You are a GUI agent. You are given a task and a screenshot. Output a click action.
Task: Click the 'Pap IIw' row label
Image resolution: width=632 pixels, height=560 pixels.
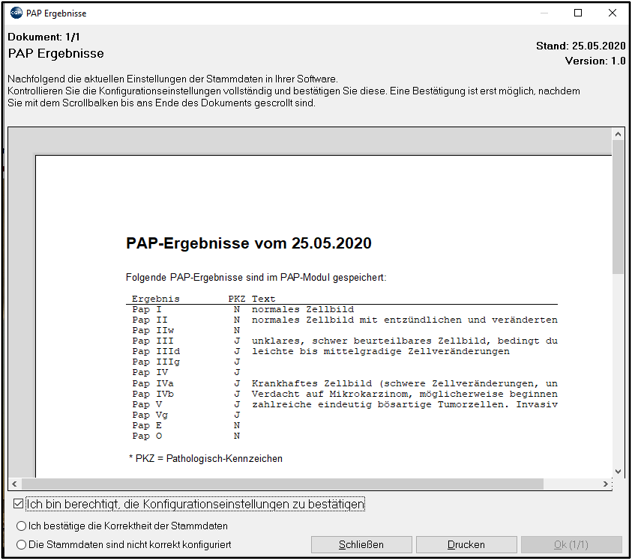click(153, 331)
